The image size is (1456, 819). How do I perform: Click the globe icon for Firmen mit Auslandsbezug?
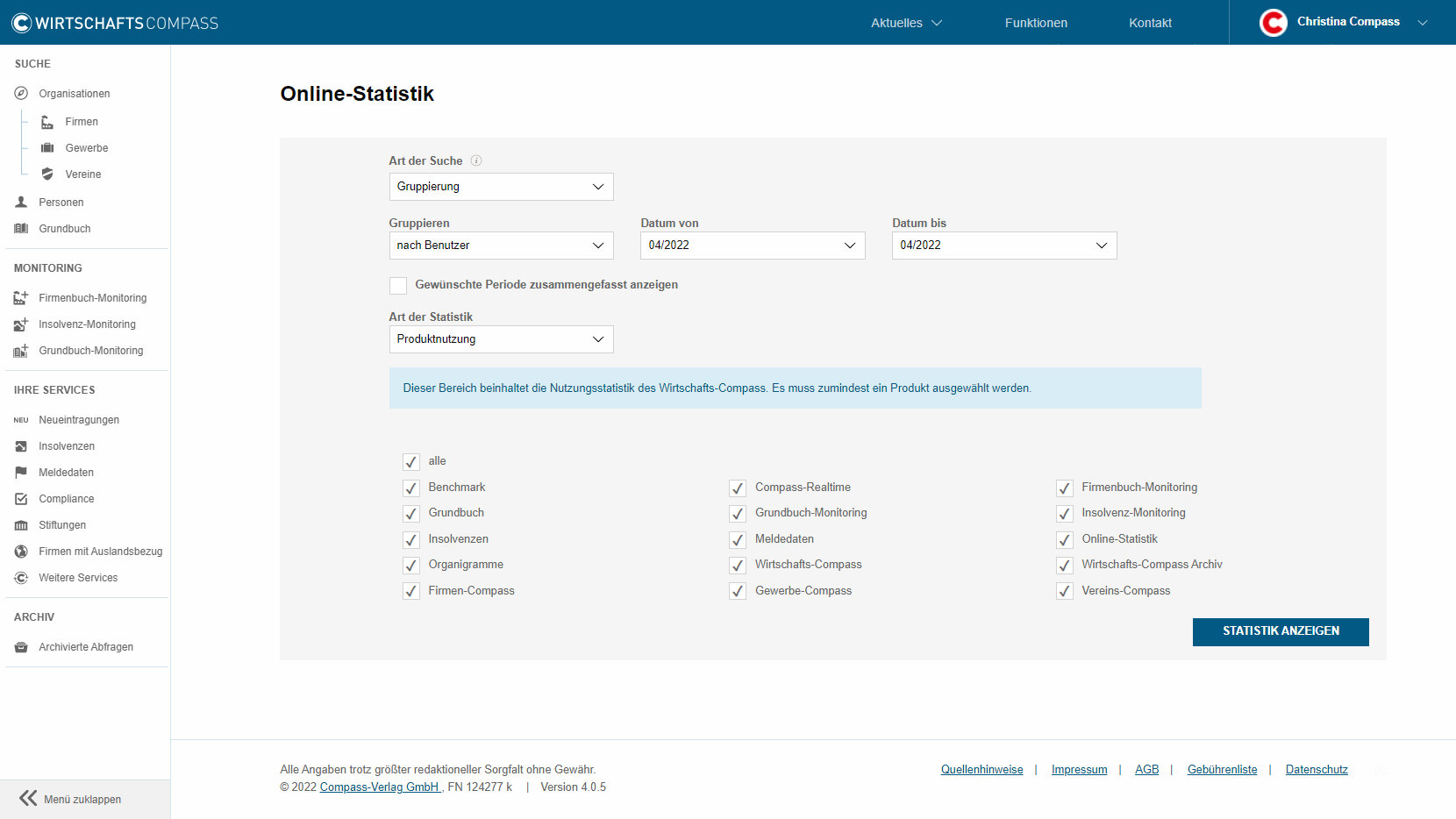pyautogui.click(x=21, y=552)
